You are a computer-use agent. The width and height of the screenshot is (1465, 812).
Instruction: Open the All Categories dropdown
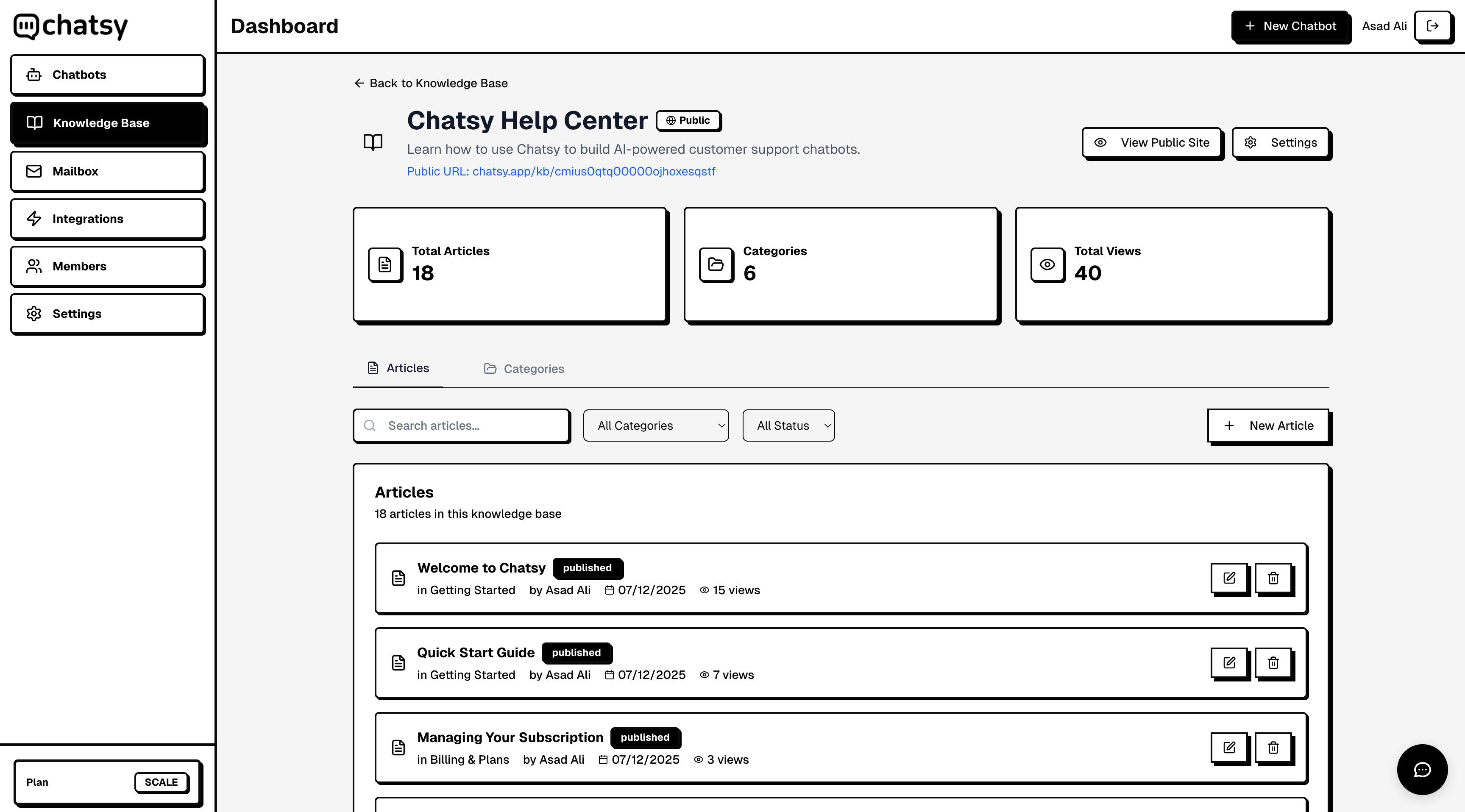(x=655, y=425)
